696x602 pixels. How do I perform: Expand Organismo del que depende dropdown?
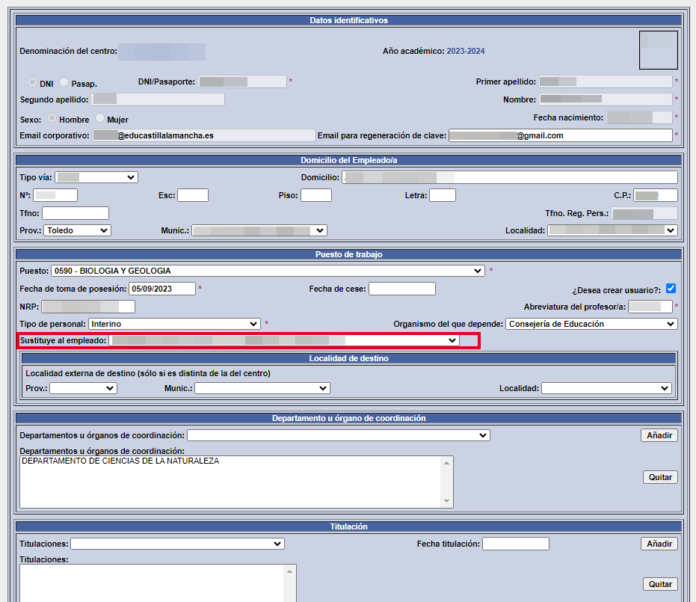tap(591, 324)
